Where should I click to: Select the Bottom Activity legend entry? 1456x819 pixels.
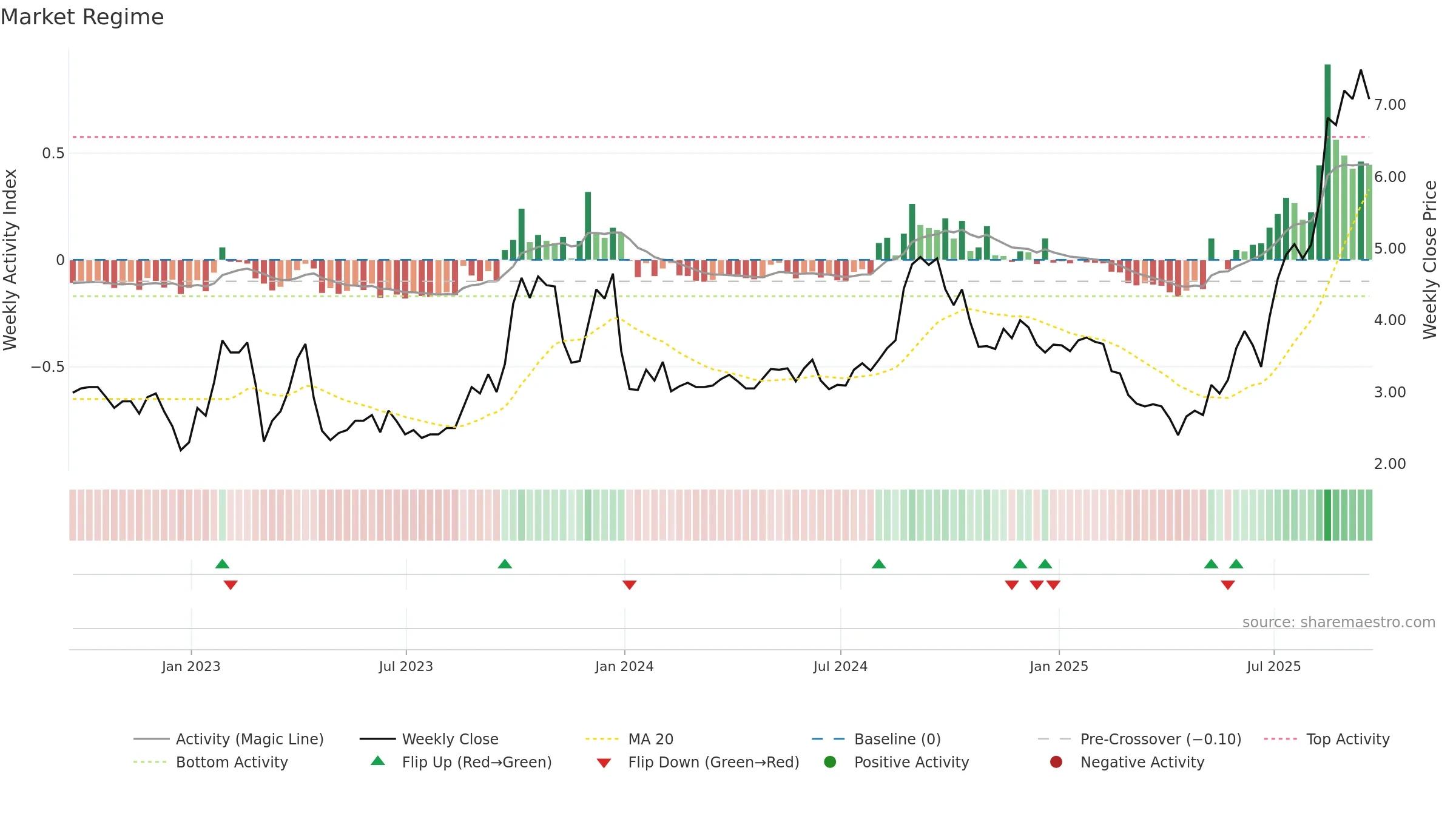[211, 762]
